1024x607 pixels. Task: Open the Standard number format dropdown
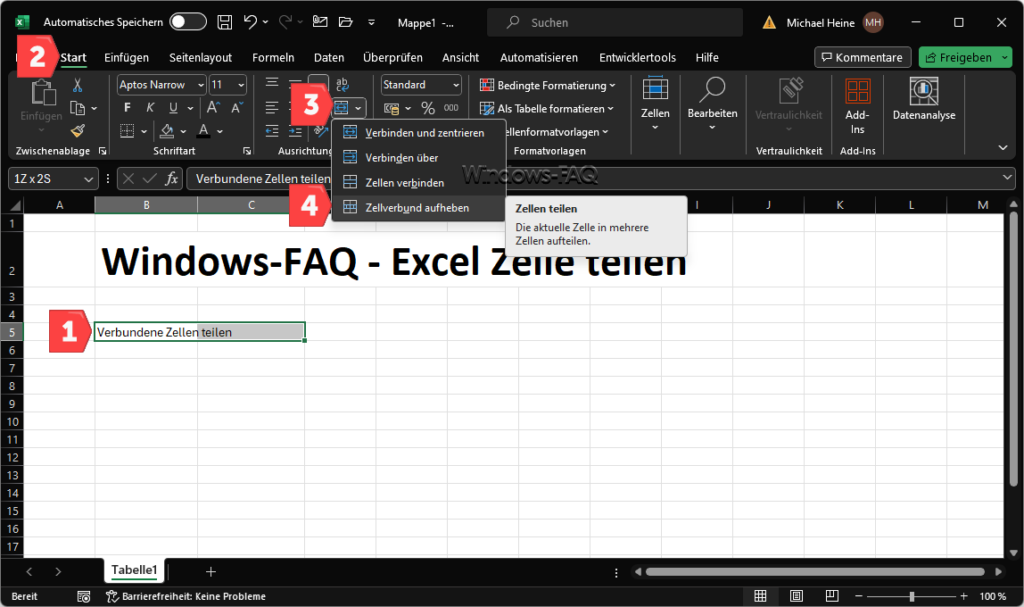(x=456, y=85)
